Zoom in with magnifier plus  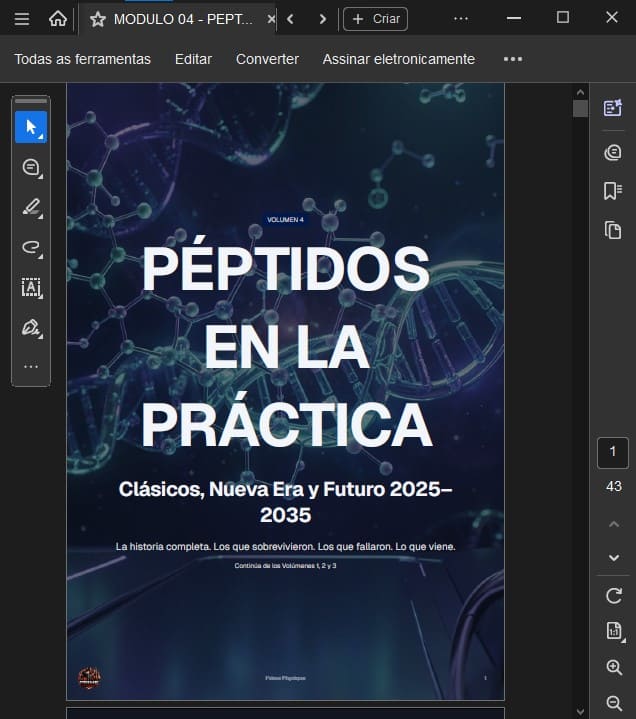pos(614,667)
